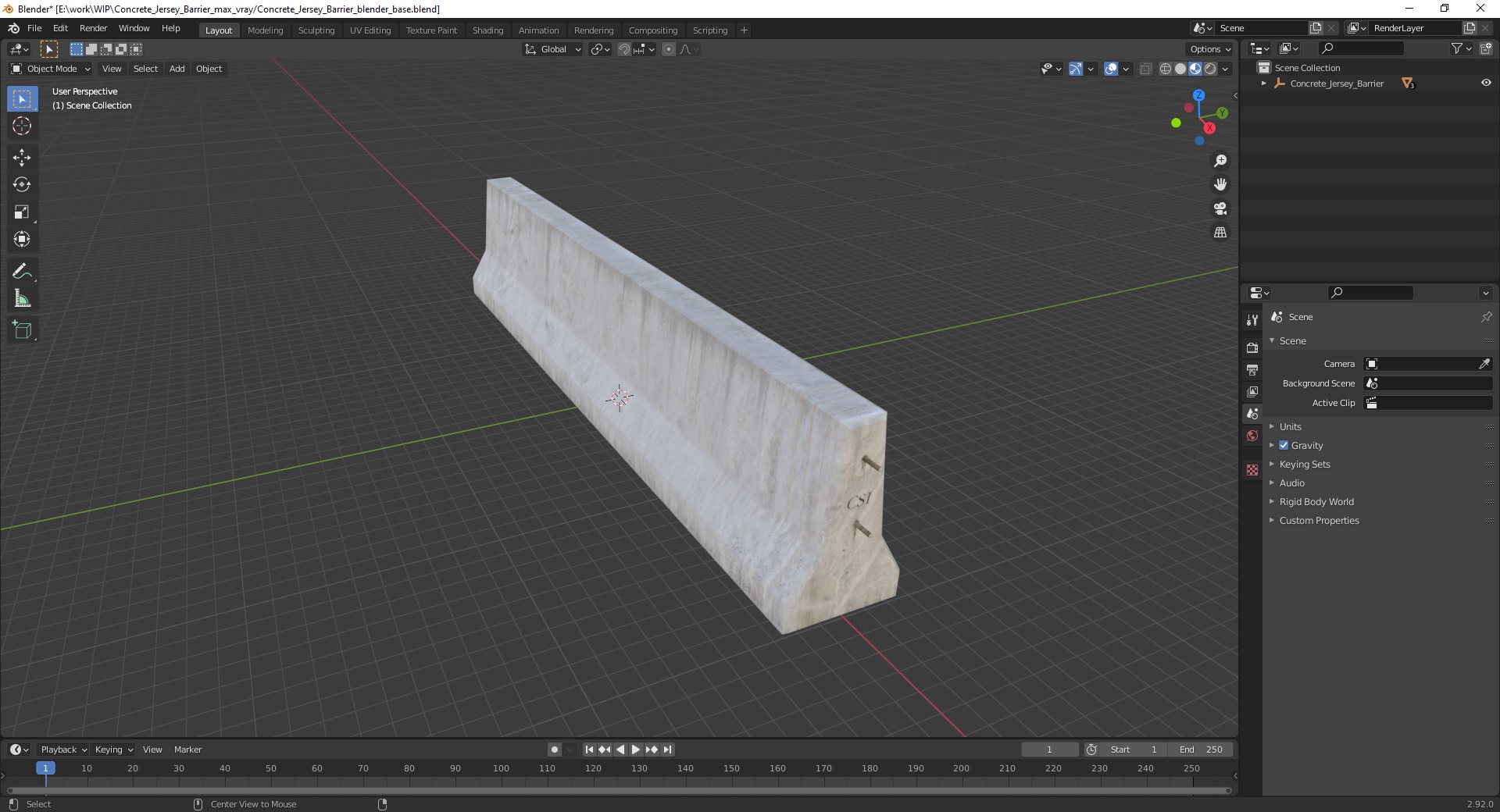1500x812 pixels.
Task: Open the File menu
Action: pos(34,28)
